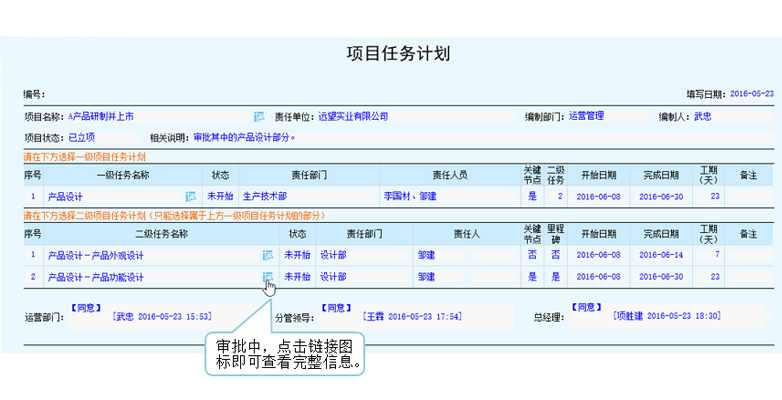Click link icon for 产品设计－产品外观设计 task
This screenshot has height=400, width=782.
coord(267,255)
